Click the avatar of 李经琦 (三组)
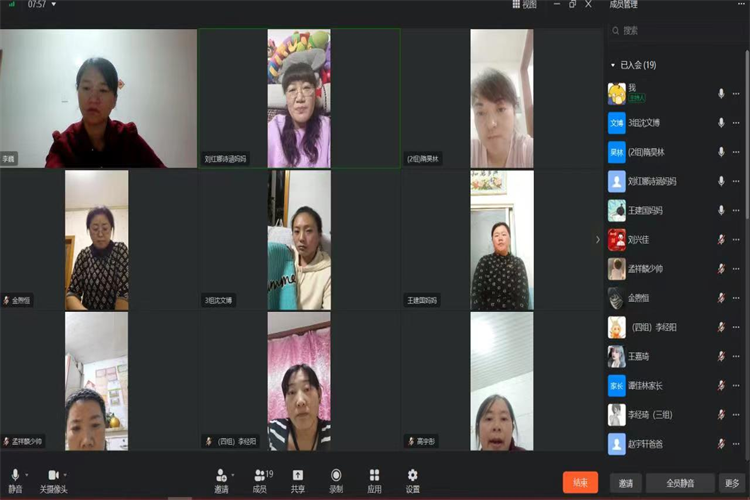Viewport: 750px width, 500px height. pos(617,415)
